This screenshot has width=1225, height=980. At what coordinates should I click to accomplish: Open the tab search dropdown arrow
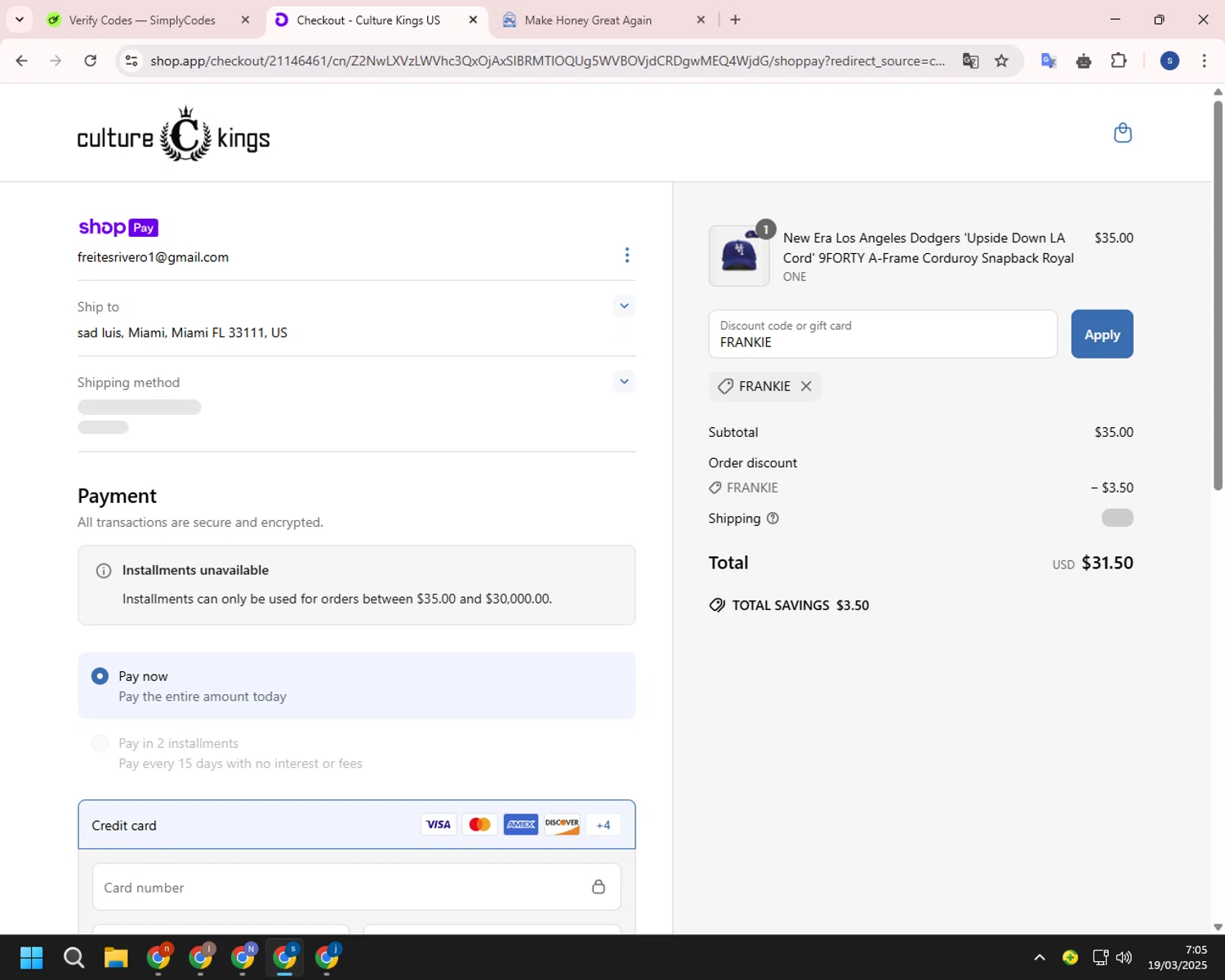point(20,20)
